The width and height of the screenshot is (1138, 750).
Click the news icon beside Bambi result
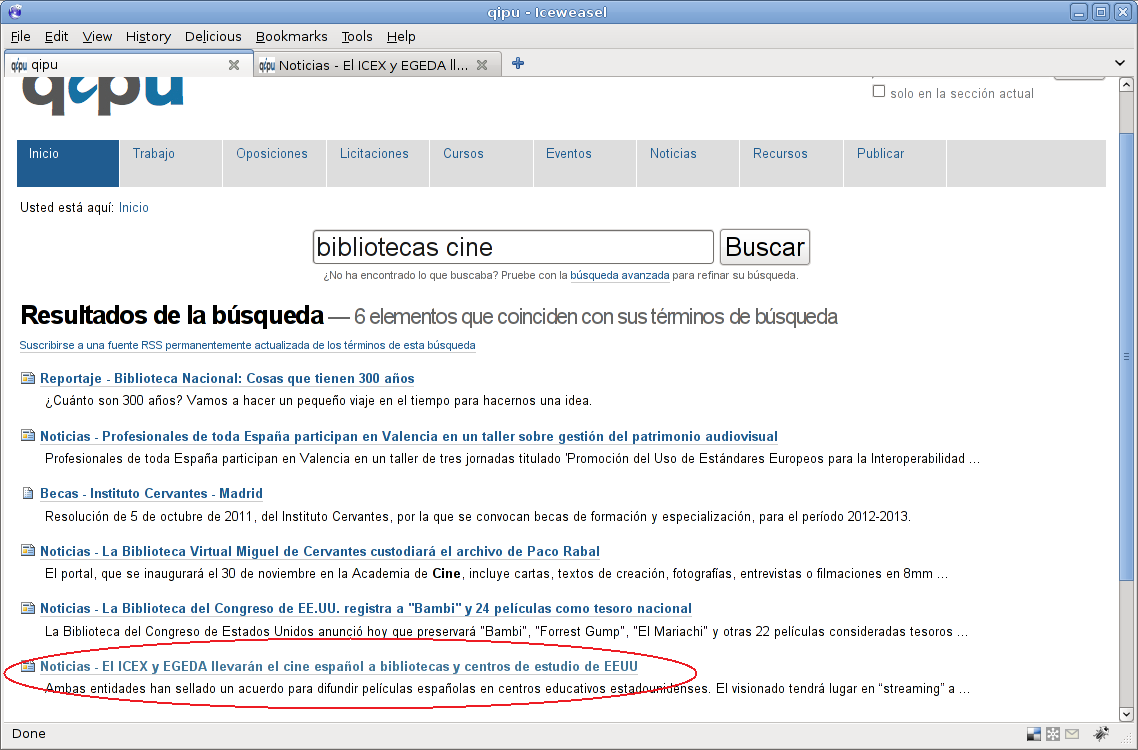pos(28,608)
